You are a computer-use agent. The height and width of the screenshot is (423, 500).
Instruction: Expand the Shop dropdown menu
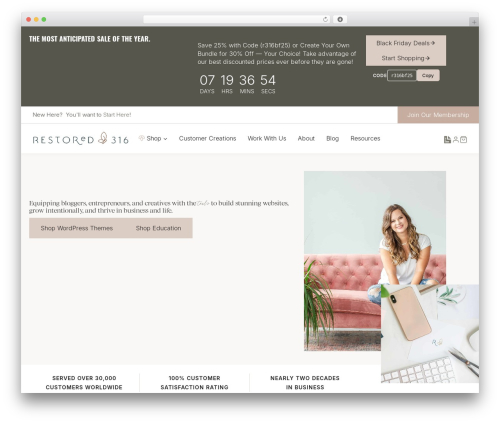click(157, 138)
